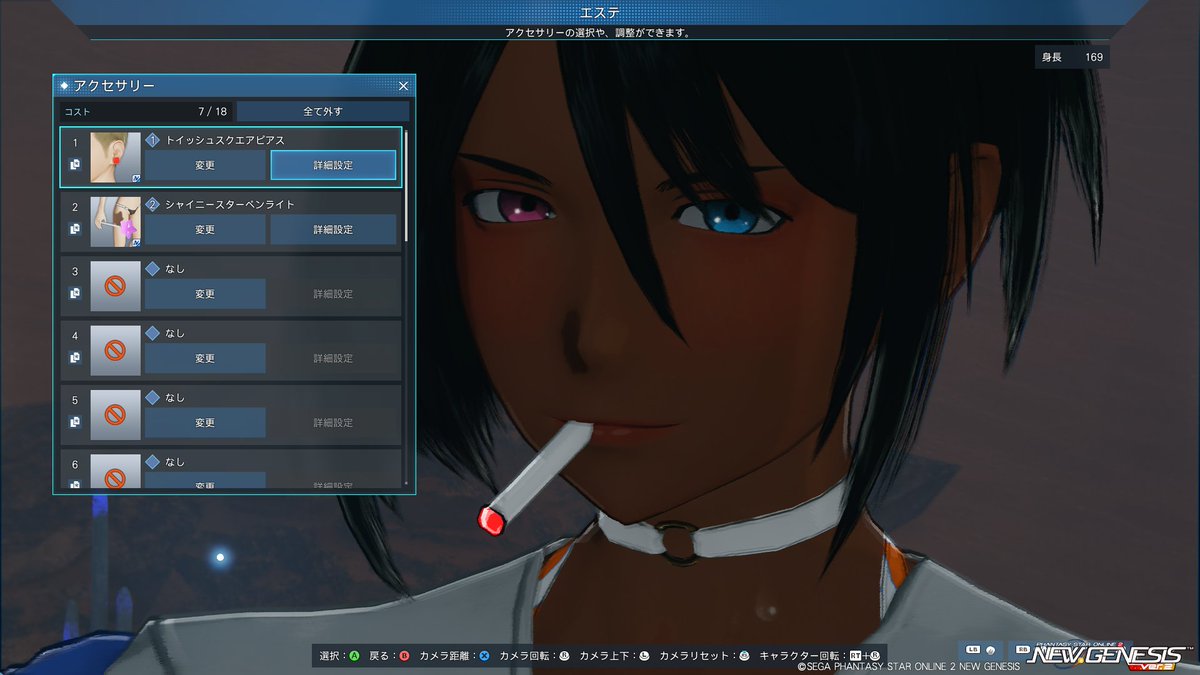1200x675 pixels.
Task: Click the disabled 詳細設定 in slot 5
Action: pyautogui.click(x=333, y=422)
